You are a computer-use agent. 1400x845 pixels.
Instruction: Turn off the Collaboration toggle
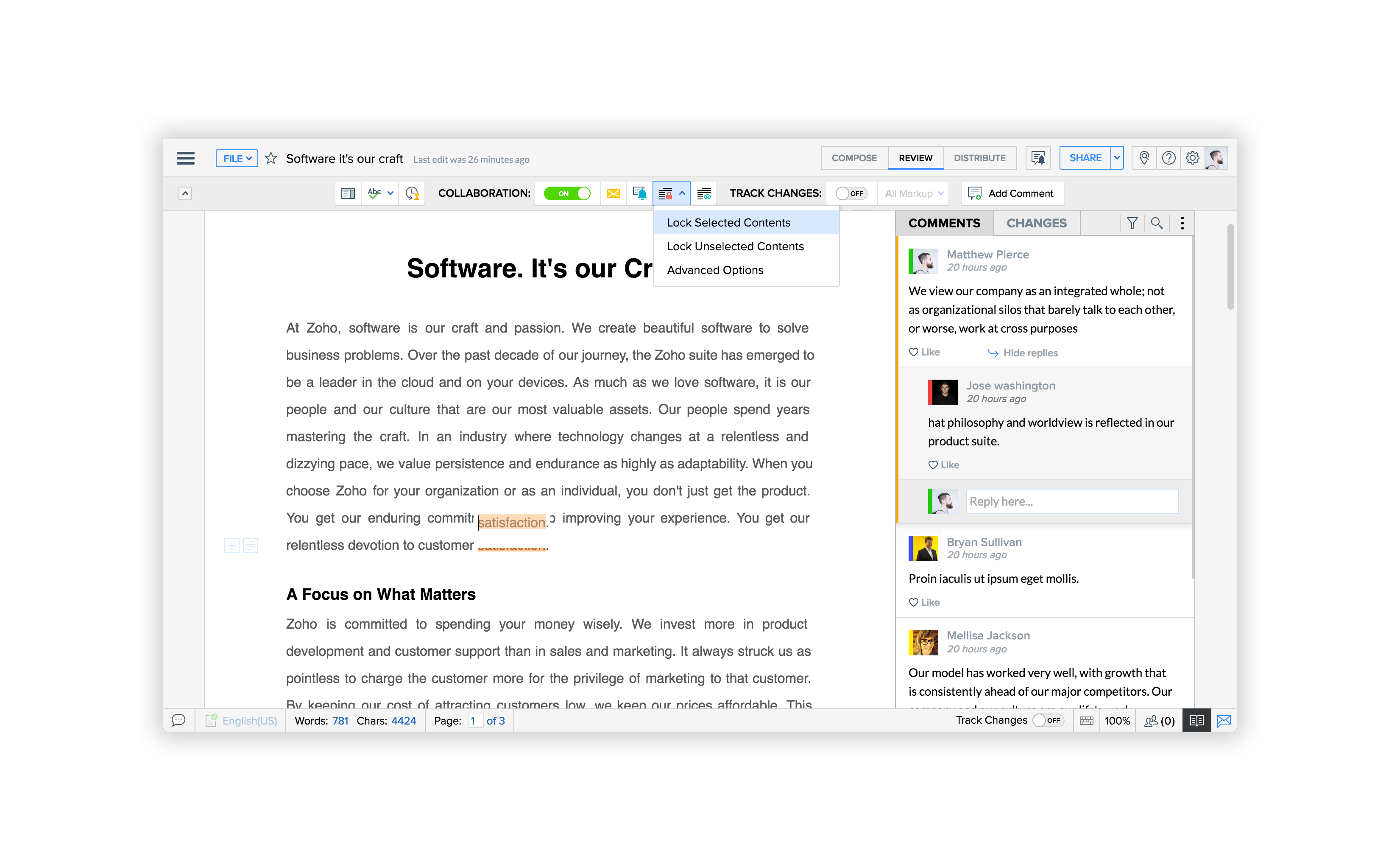567,193
